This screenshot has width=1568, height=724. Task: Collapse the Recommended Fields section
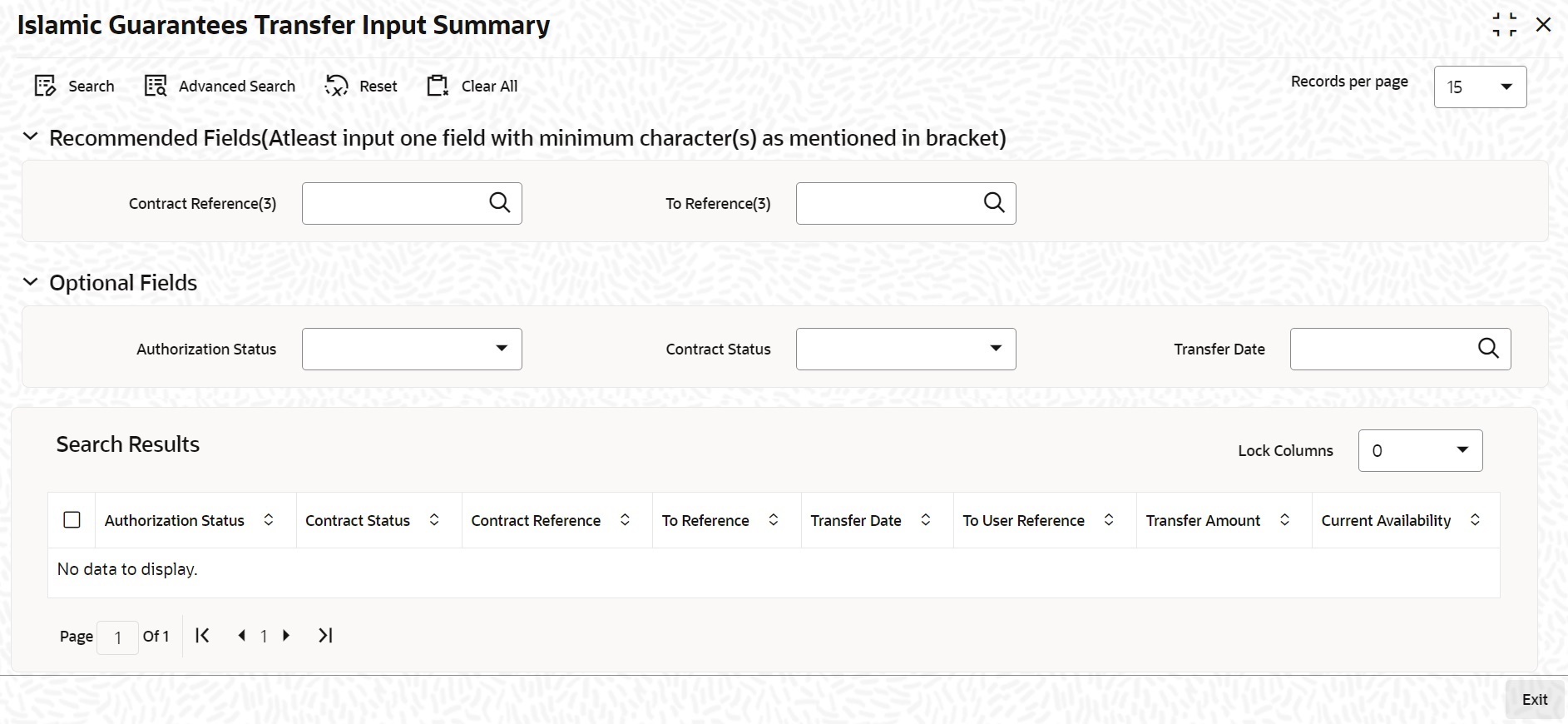tap(31, 137)
